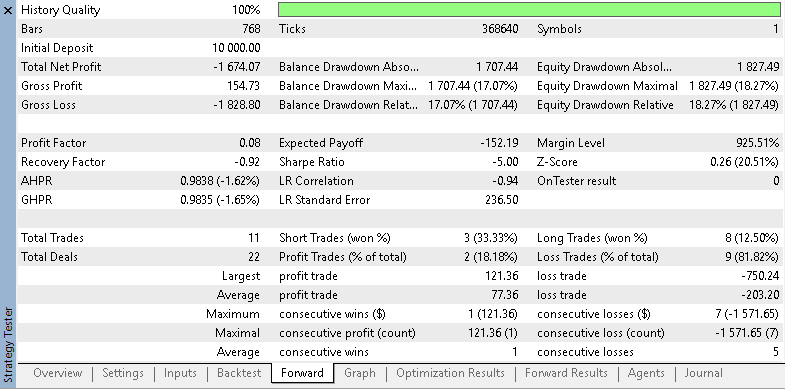Open the Inputs tab
The height and width of the screenshot is (389, 785).
180,373
